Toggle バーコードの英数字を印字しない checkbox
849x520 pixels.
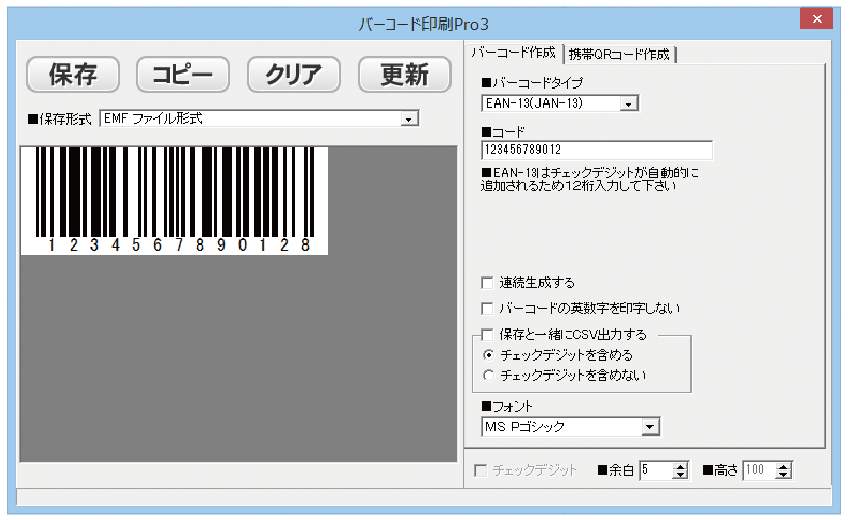pyautogui.click(x=487, y=309)
